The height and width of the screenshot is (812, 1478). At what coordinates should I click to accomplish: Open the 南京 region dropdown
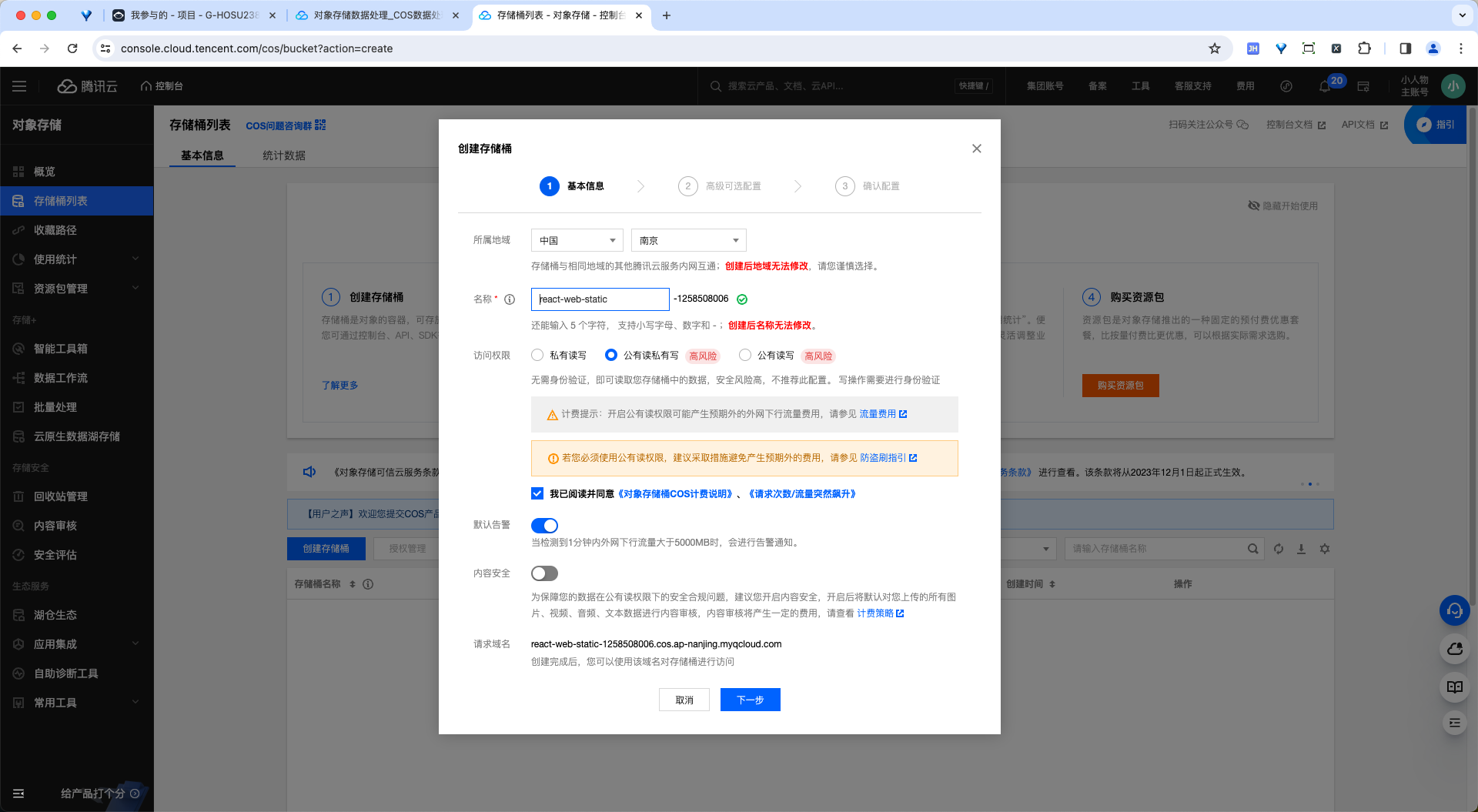(x=689, y=240)
